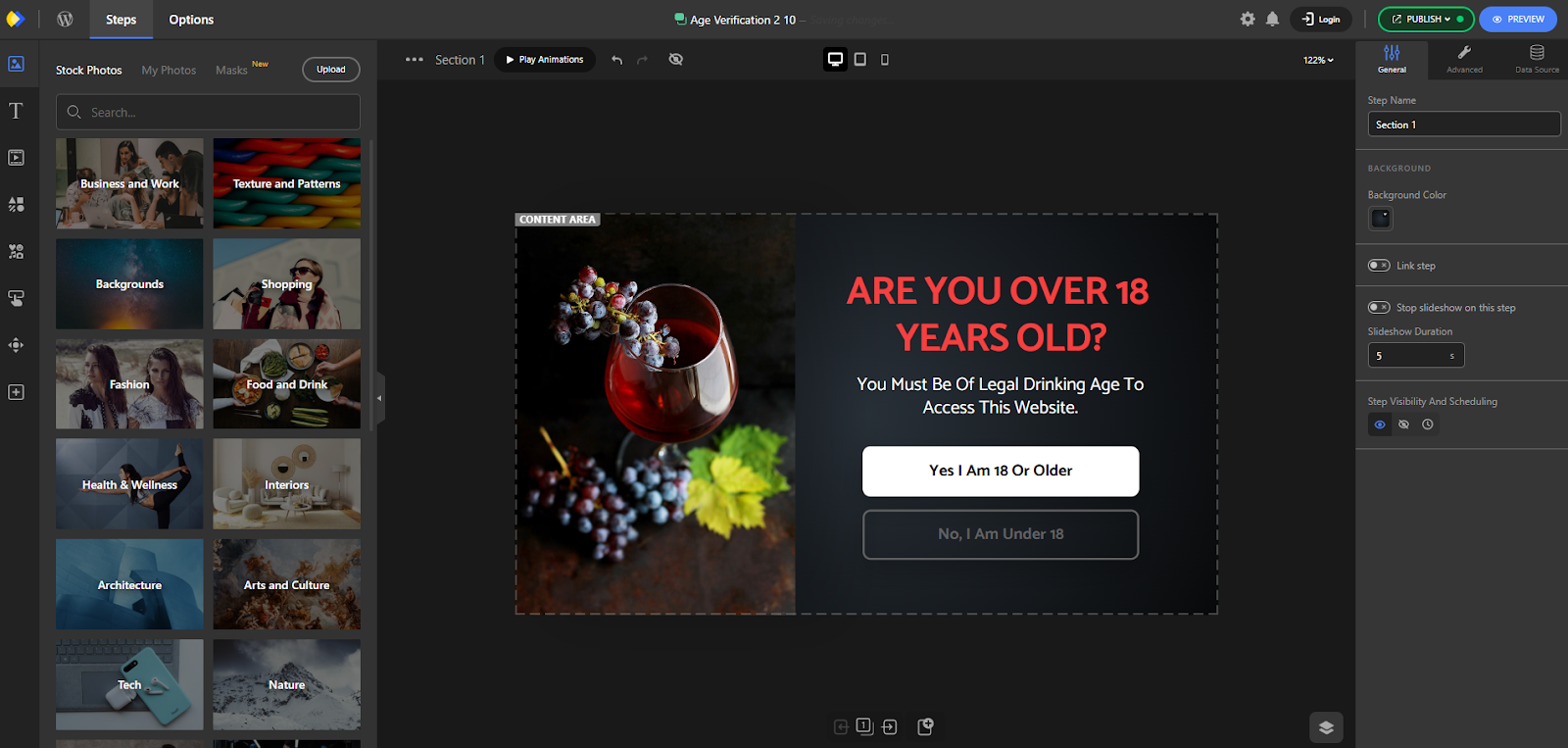Collapse the left panel arrow handle
Screen dimensions: 1568x748
point(380,398)
